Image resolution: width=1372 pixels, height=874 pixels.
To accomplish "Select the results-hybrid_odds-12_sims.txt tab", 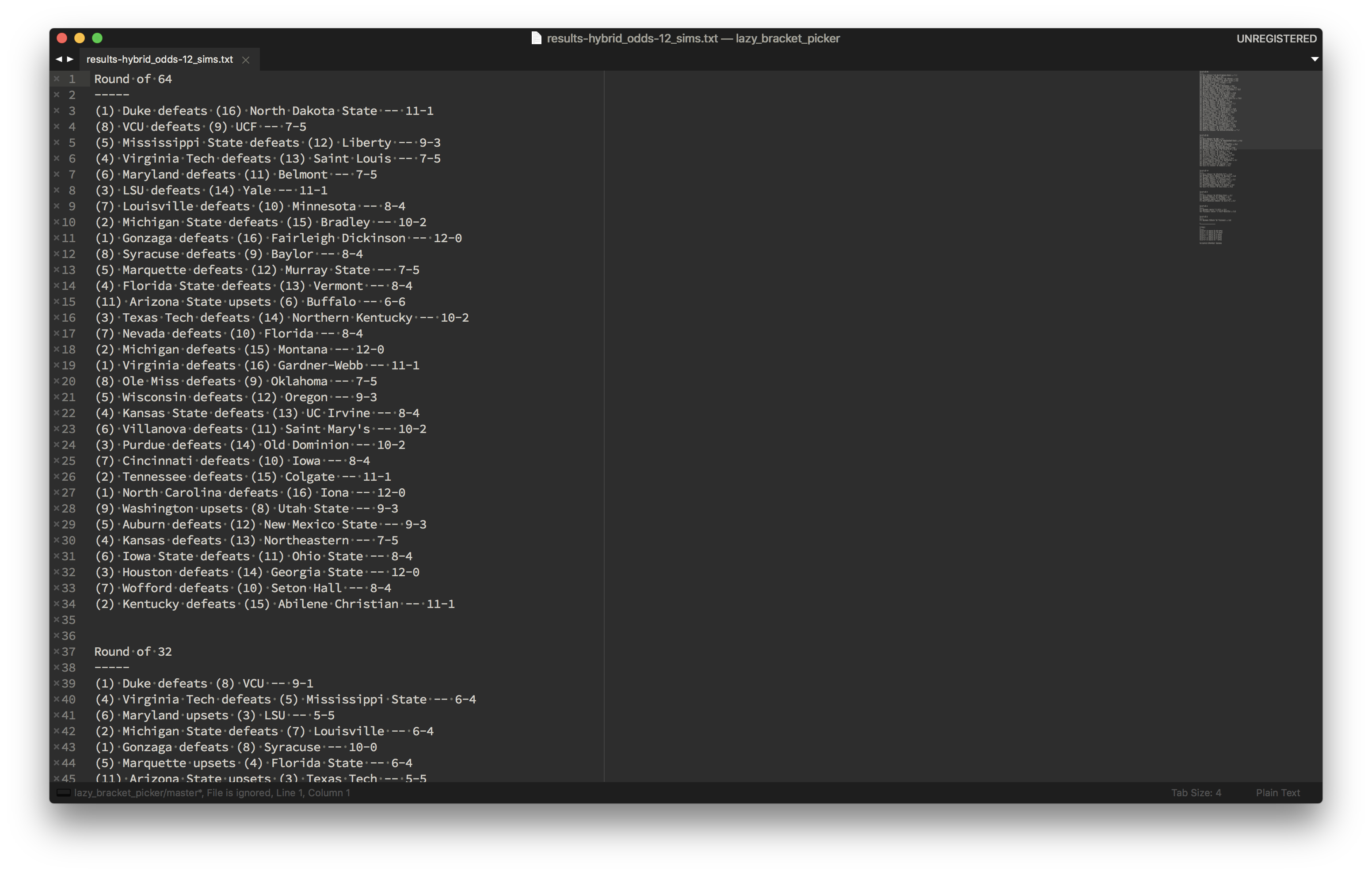I will (x=160, y=59).
